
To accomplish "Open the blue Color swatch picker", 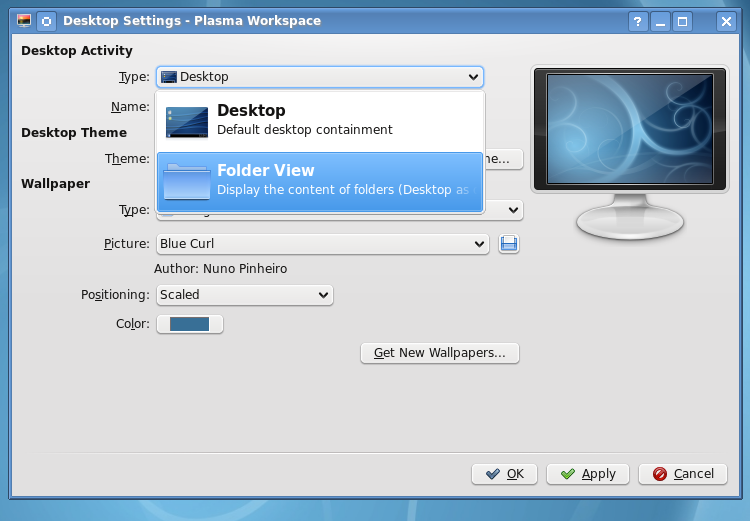I will 190,324.
